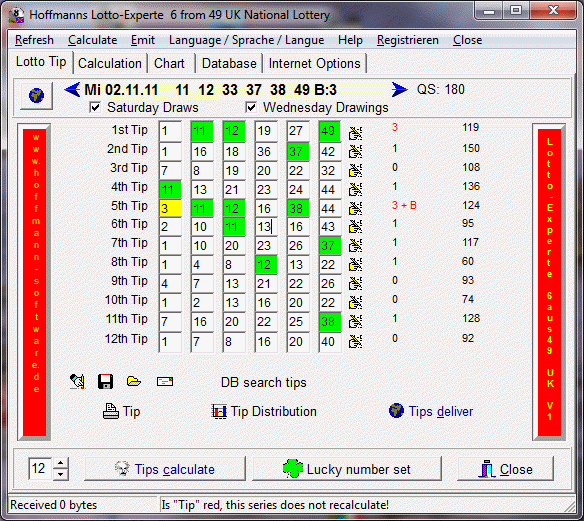This screenshot has width=584, height=521.
Task: Open saved tips with folder icon
Action: [x=134, y=381]
